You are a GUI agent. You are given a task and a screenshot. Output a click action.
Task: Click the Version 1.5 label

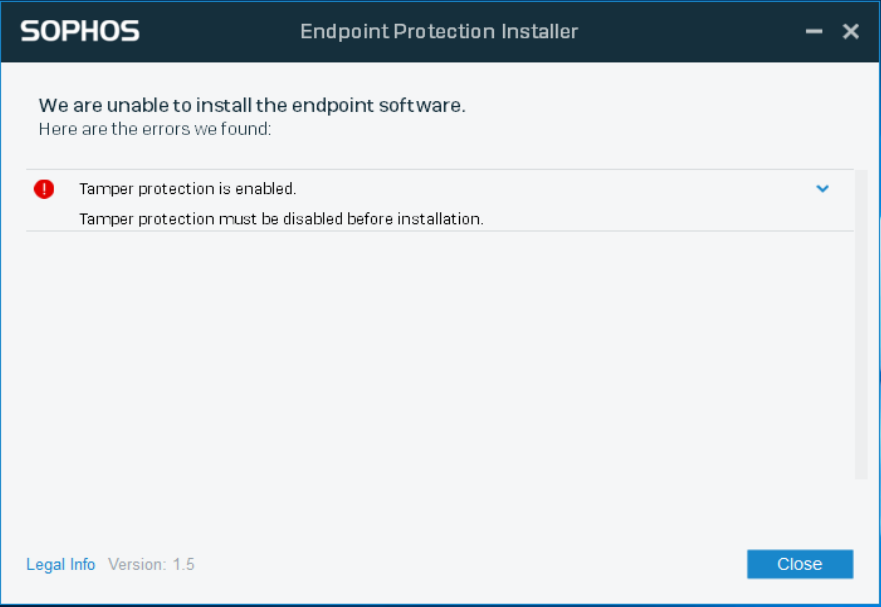coord(151,564)
